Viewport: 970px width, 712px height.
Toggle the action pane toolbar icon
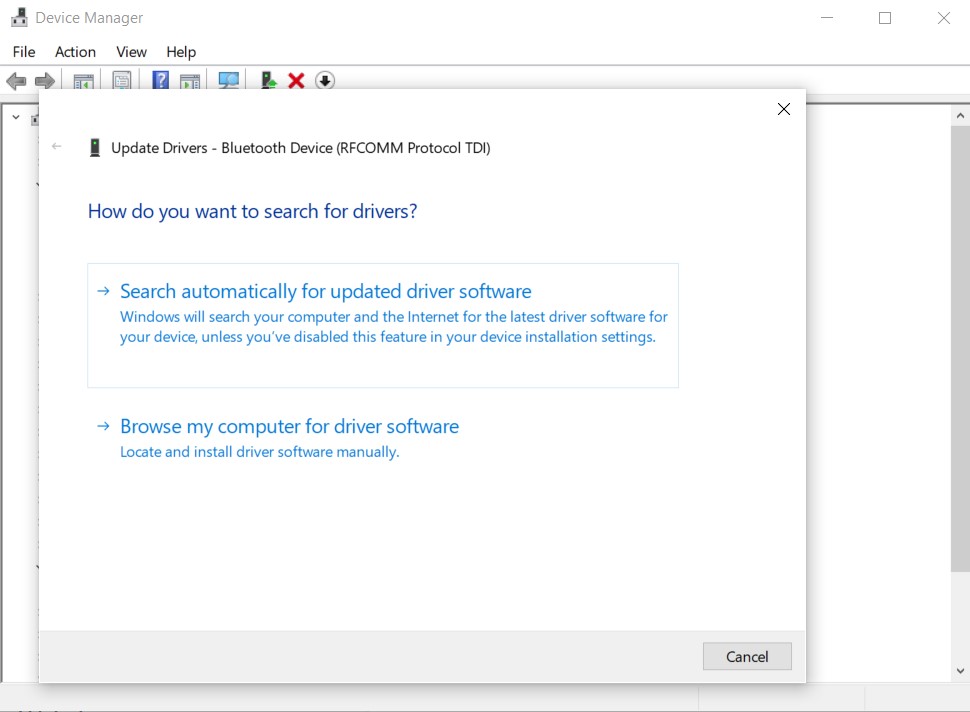click(x=190, y=81)
